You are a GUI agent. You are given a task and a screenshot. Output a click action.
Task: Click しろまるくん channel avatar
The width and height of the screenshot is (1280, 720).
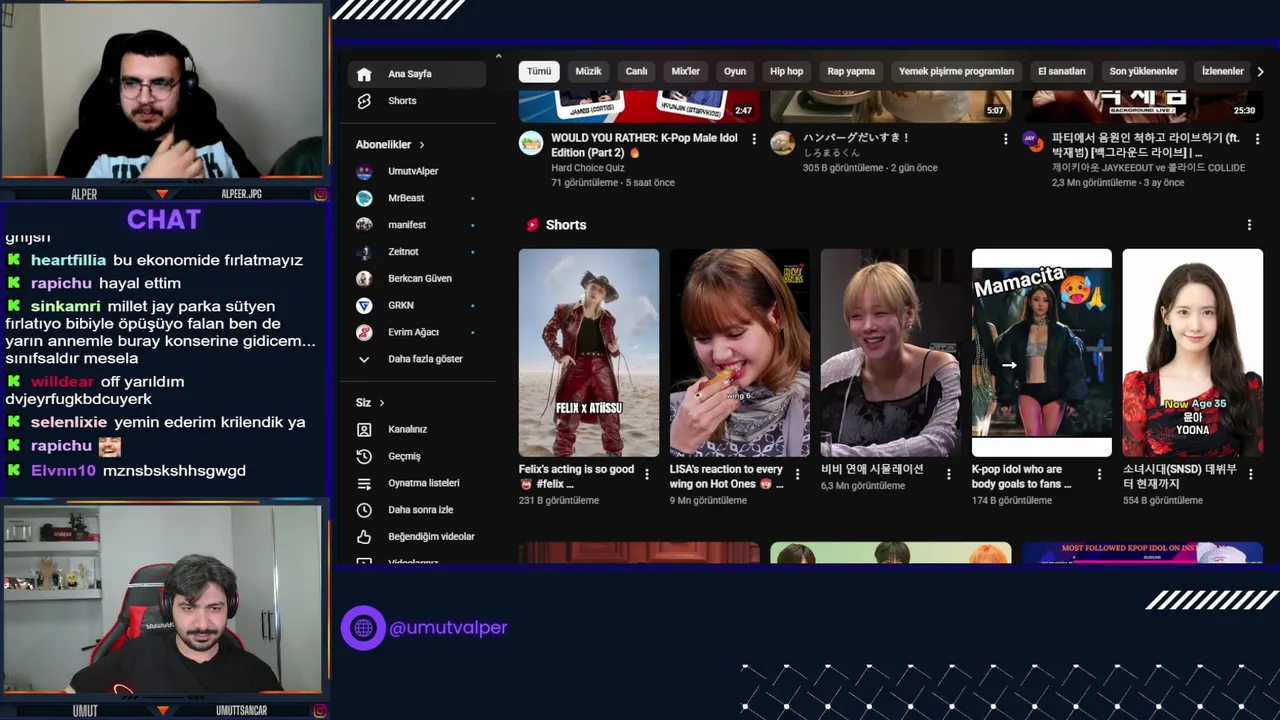[782, 143]
